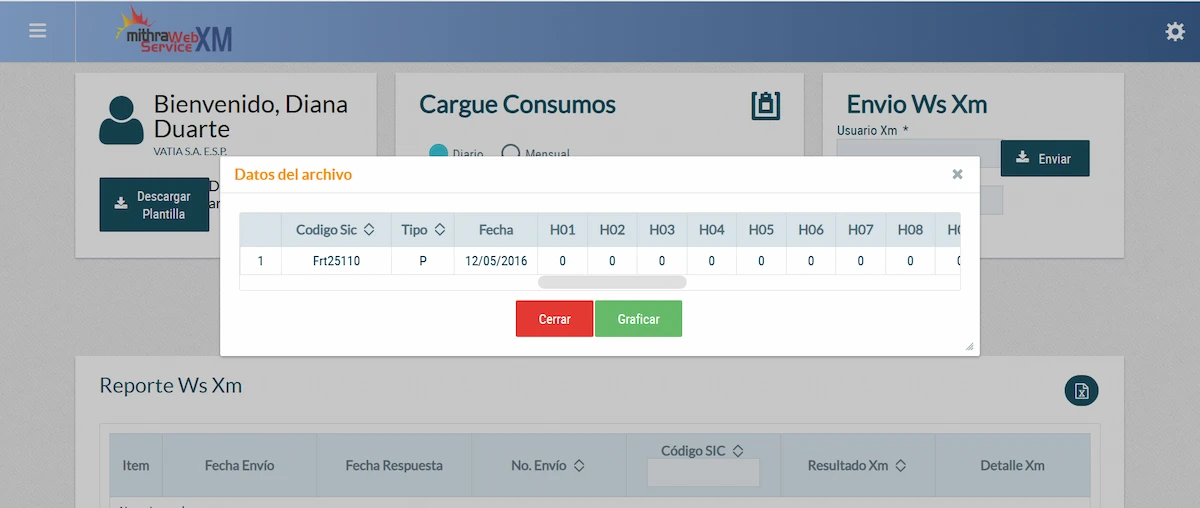
Task: Click the H03 column header
Action: 662,230
